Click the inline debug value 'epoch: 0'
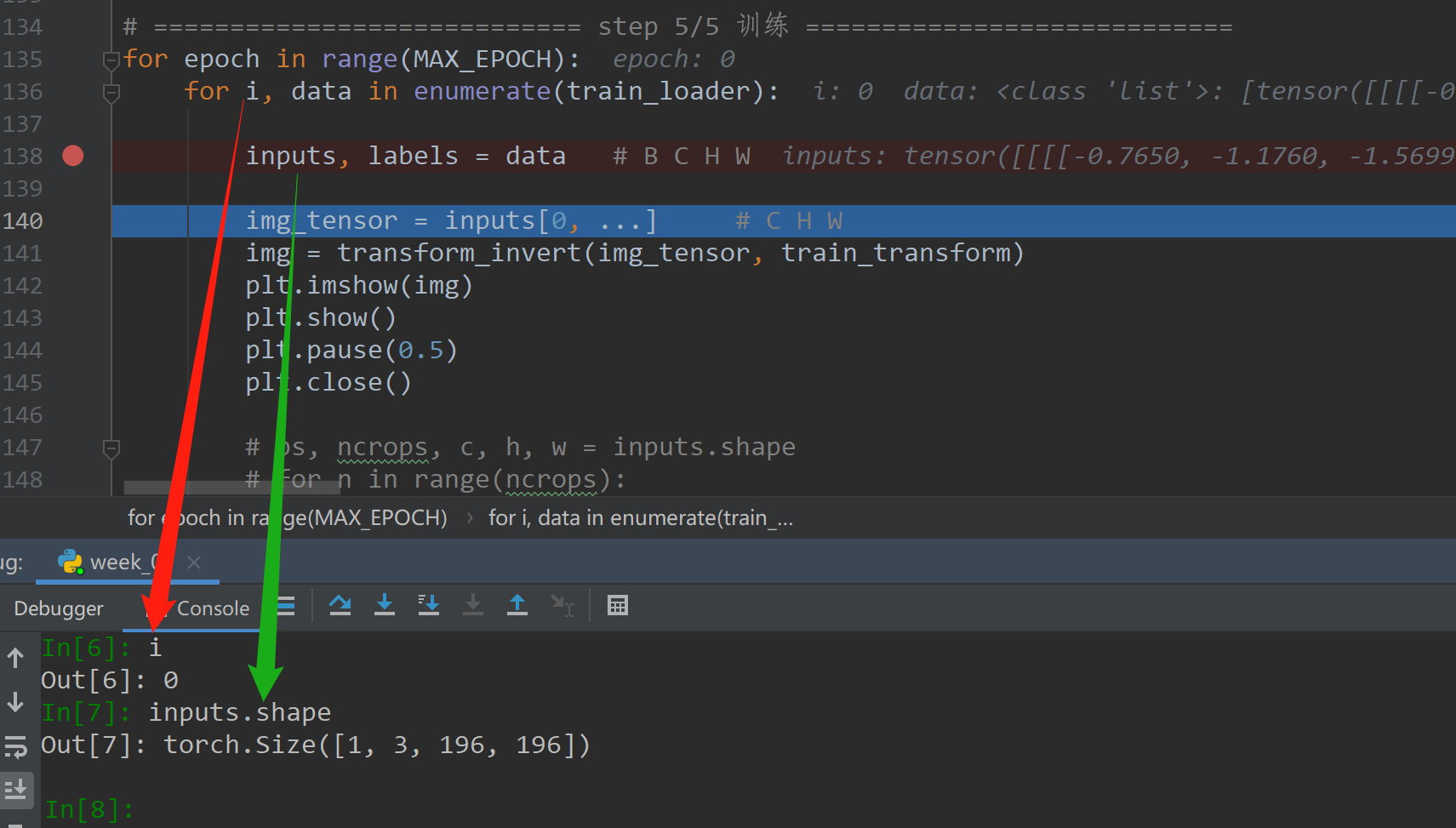 click(674, 60)
